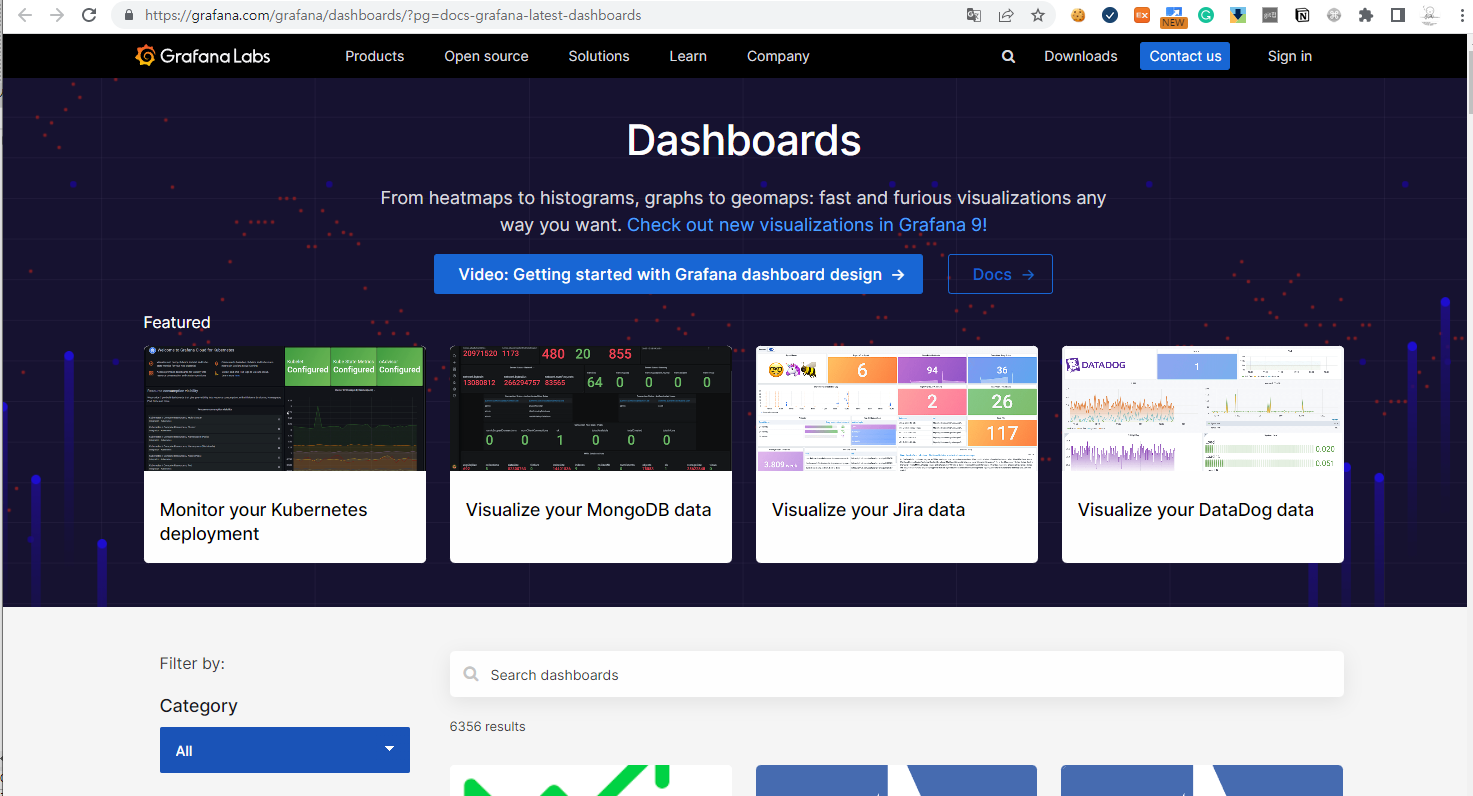Focus the Search dashboards field
This screenshot has height=796, width=1473.
click(x=897, y=675)
